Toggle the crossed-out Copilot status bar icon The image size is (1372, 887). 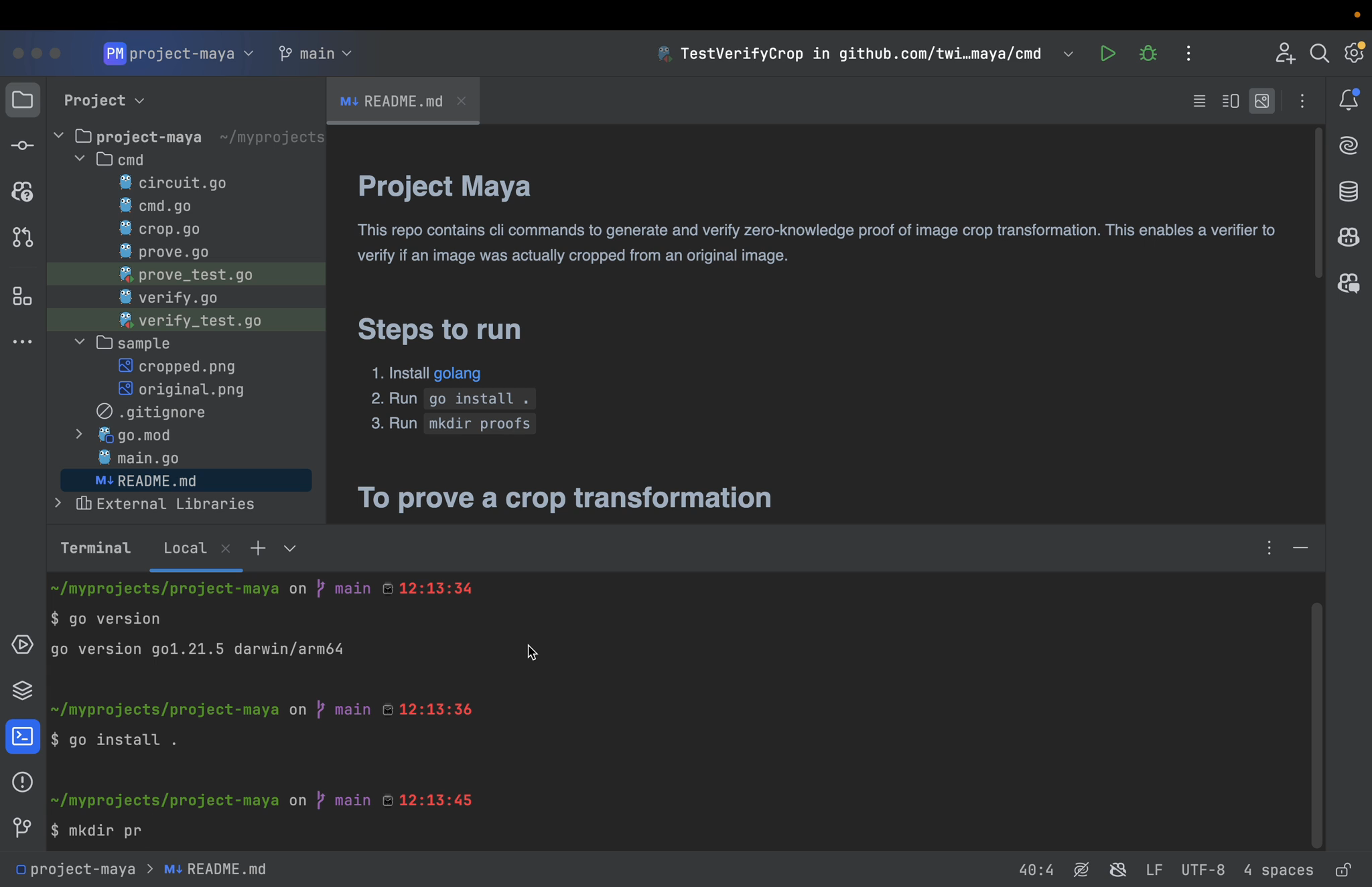[1118, 870]
